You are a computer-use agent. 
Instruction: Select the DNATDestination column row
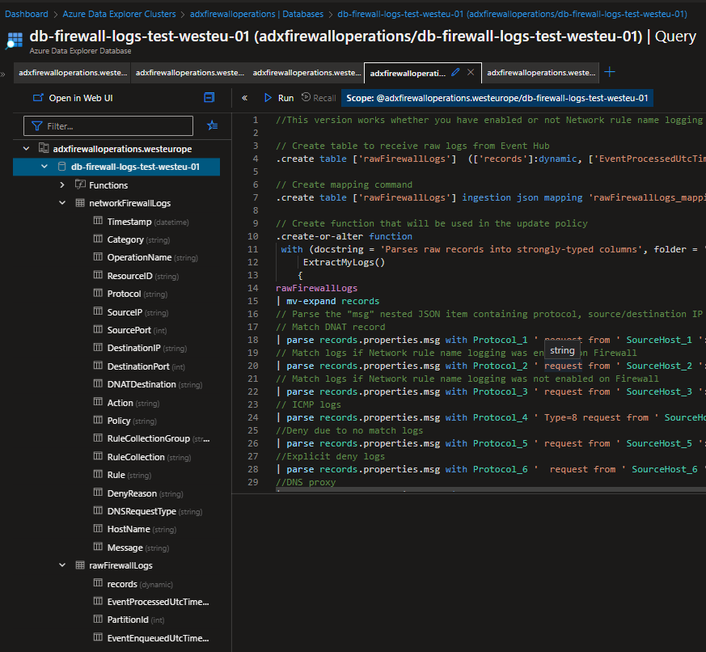(148, 384)
